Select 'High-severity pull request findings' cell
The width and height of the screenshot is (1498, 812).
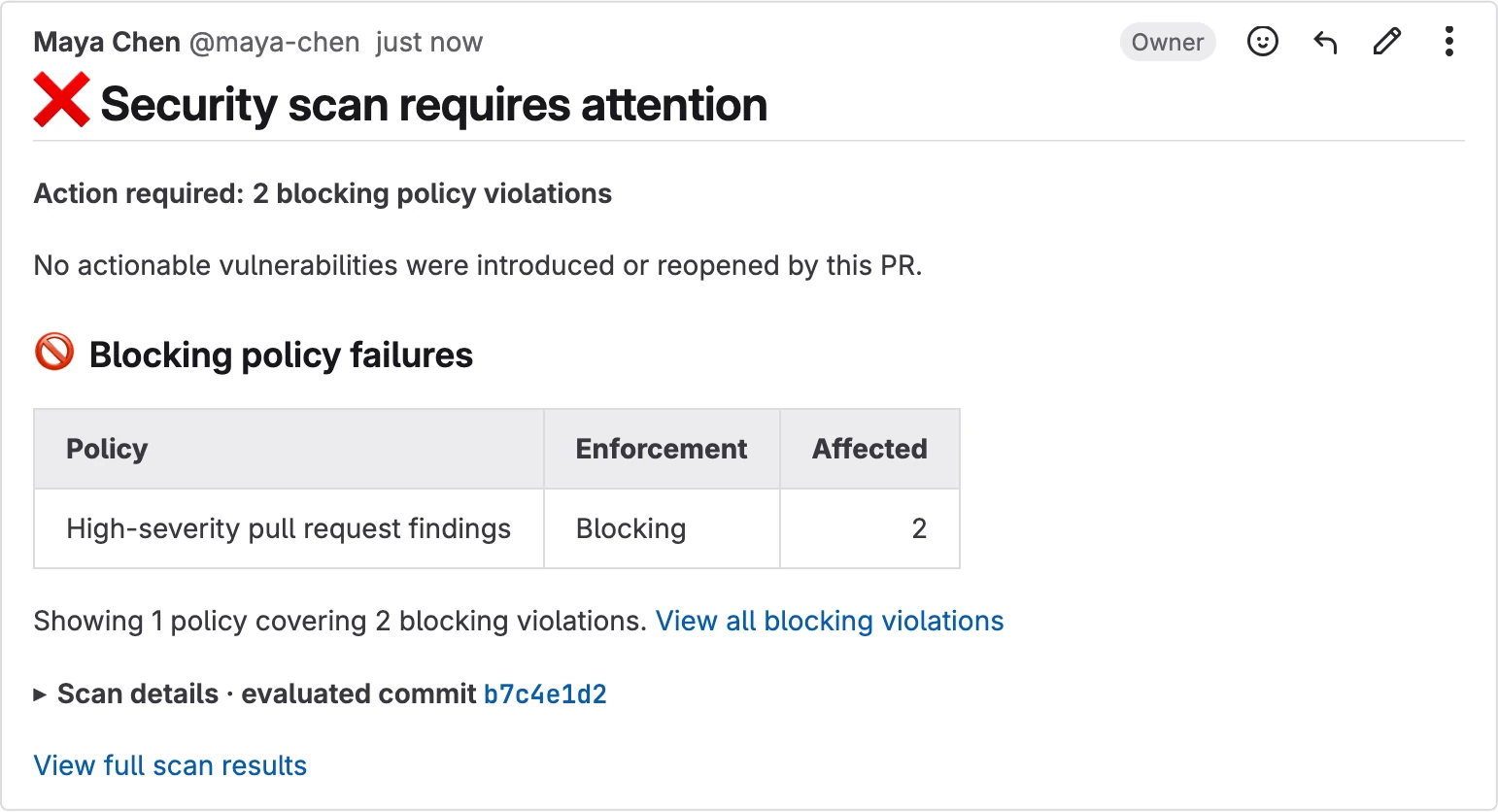click(x=289, y=528)
